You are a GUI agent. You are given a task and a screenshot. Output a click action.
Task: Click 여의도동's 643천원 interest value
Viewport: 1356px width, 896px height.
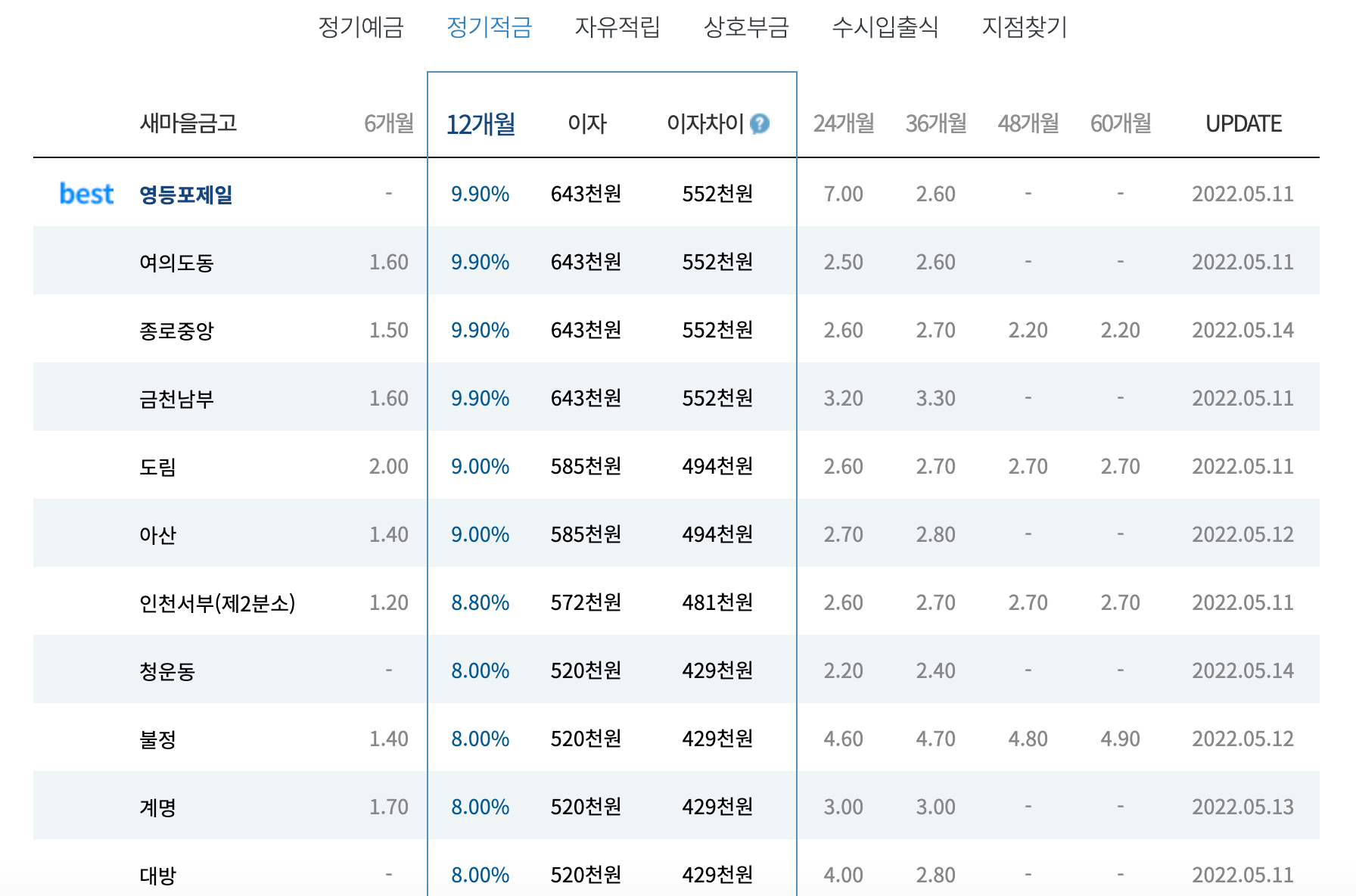click(586, 262)
